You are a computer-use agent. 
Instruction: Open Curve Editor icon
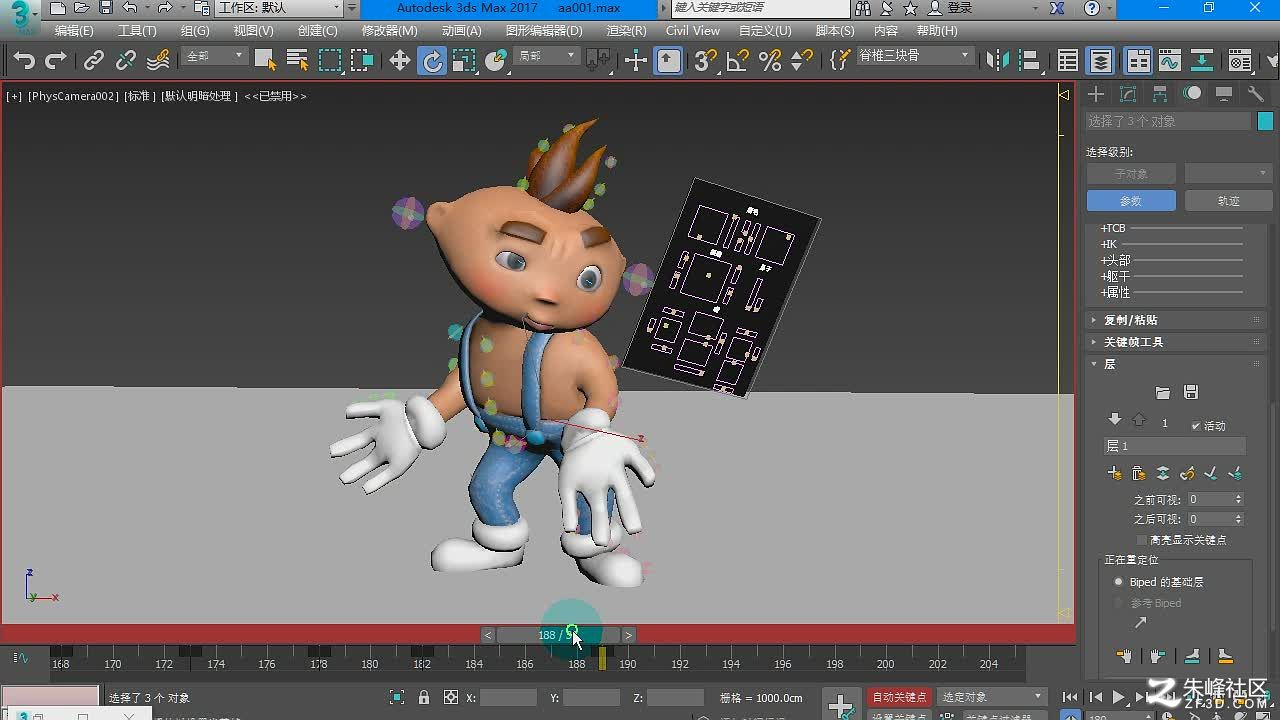click(1170, 61)
